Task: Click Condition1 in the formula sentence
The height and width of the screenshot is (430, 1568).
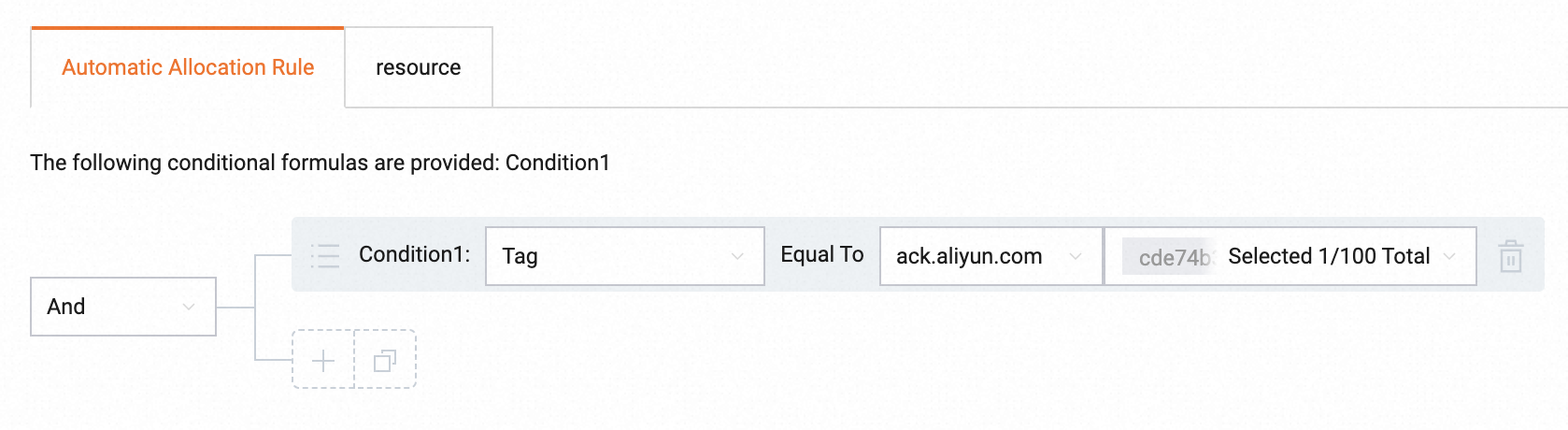Action: [557, 163]
